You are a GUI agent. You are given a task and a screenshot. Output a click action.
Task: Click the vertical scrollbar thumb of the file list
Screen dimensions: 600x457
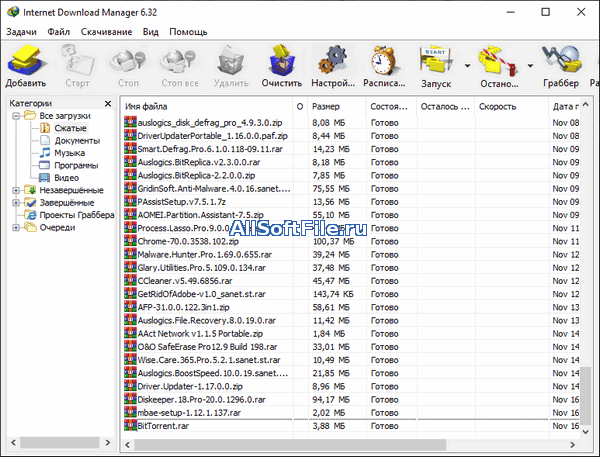click(x=585, y=395)
